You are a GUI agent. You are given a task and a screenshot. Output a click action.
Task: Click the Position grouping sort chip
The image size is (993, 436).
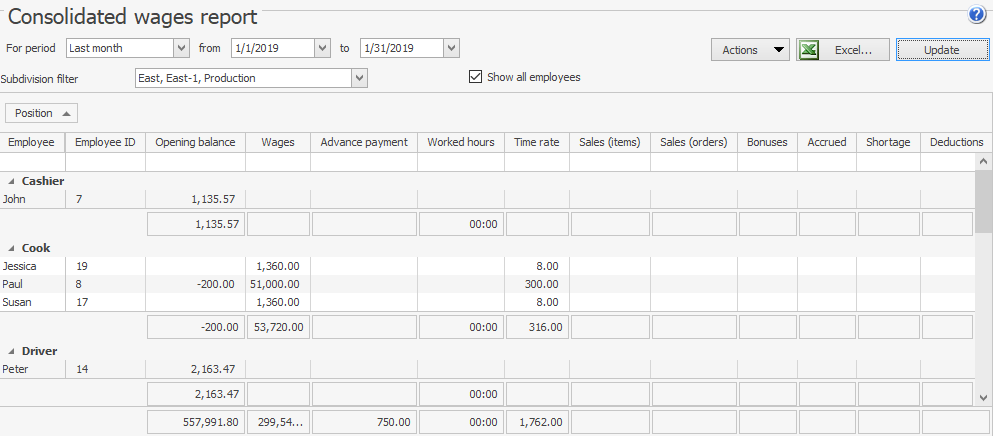click(42, 113)
